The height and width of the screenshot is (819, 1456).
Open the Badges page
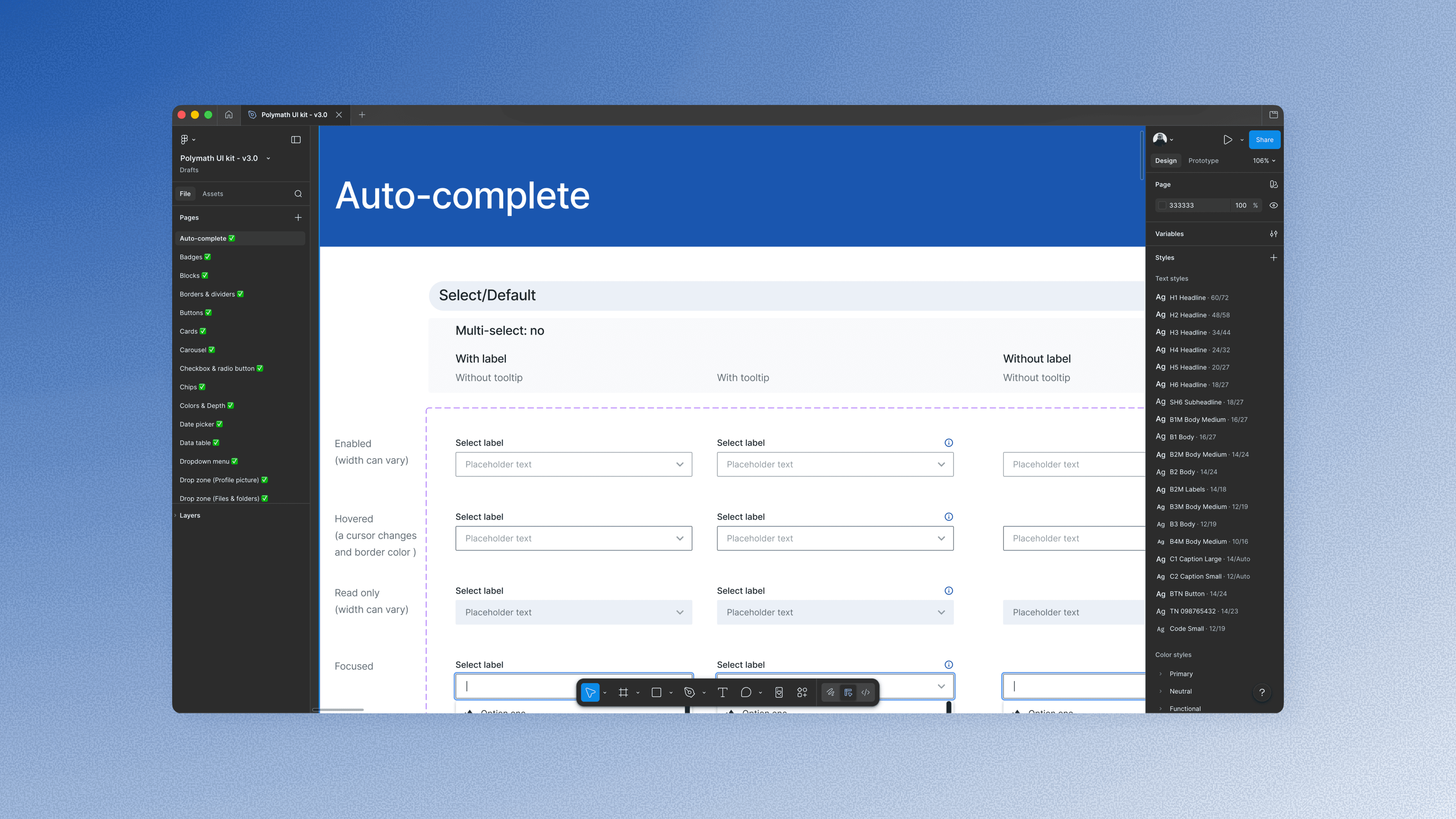[x=191, y=257]
